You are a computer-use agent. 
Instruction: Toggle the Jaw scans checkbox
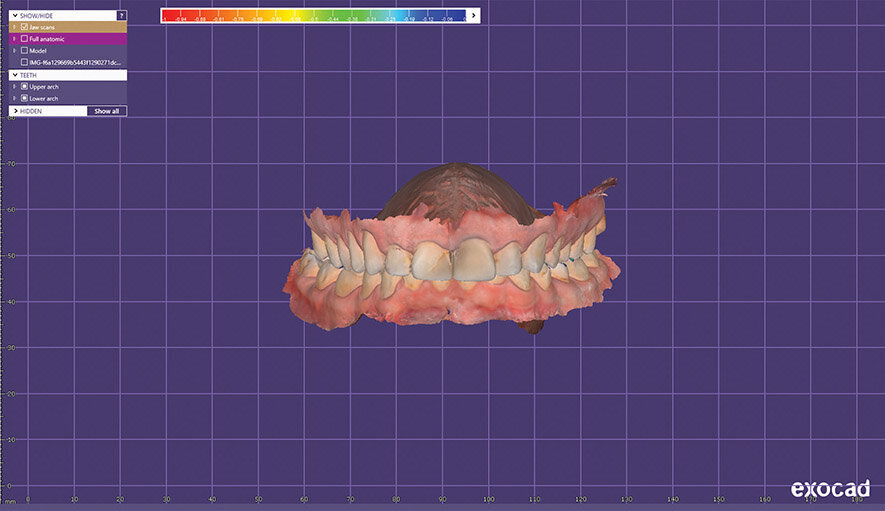tap(24, 27)
